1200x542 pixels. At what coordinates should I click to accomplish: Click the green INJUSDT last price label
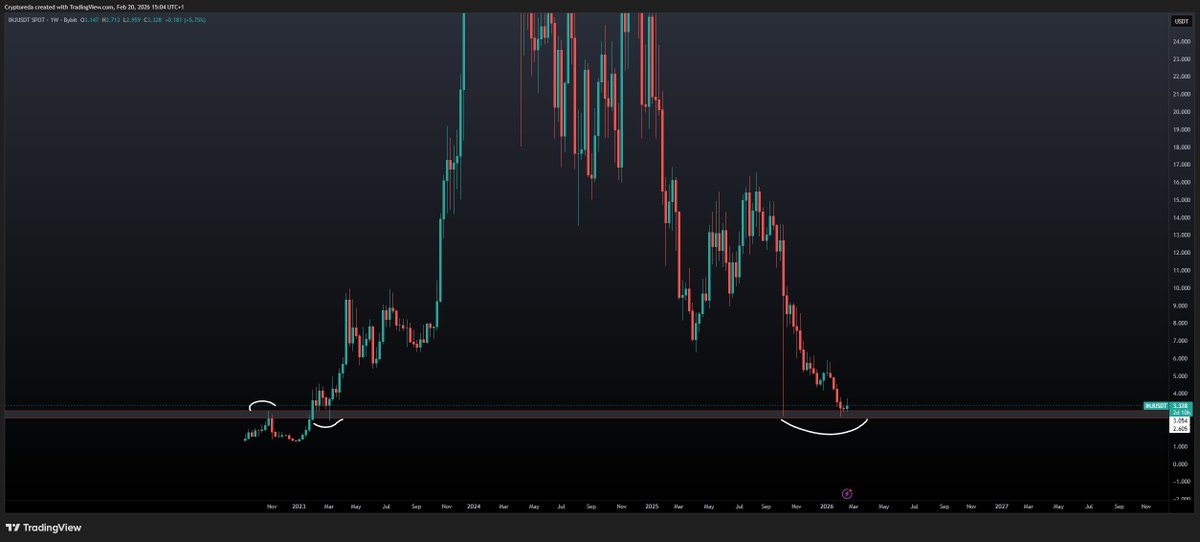tap(1167, 407)
